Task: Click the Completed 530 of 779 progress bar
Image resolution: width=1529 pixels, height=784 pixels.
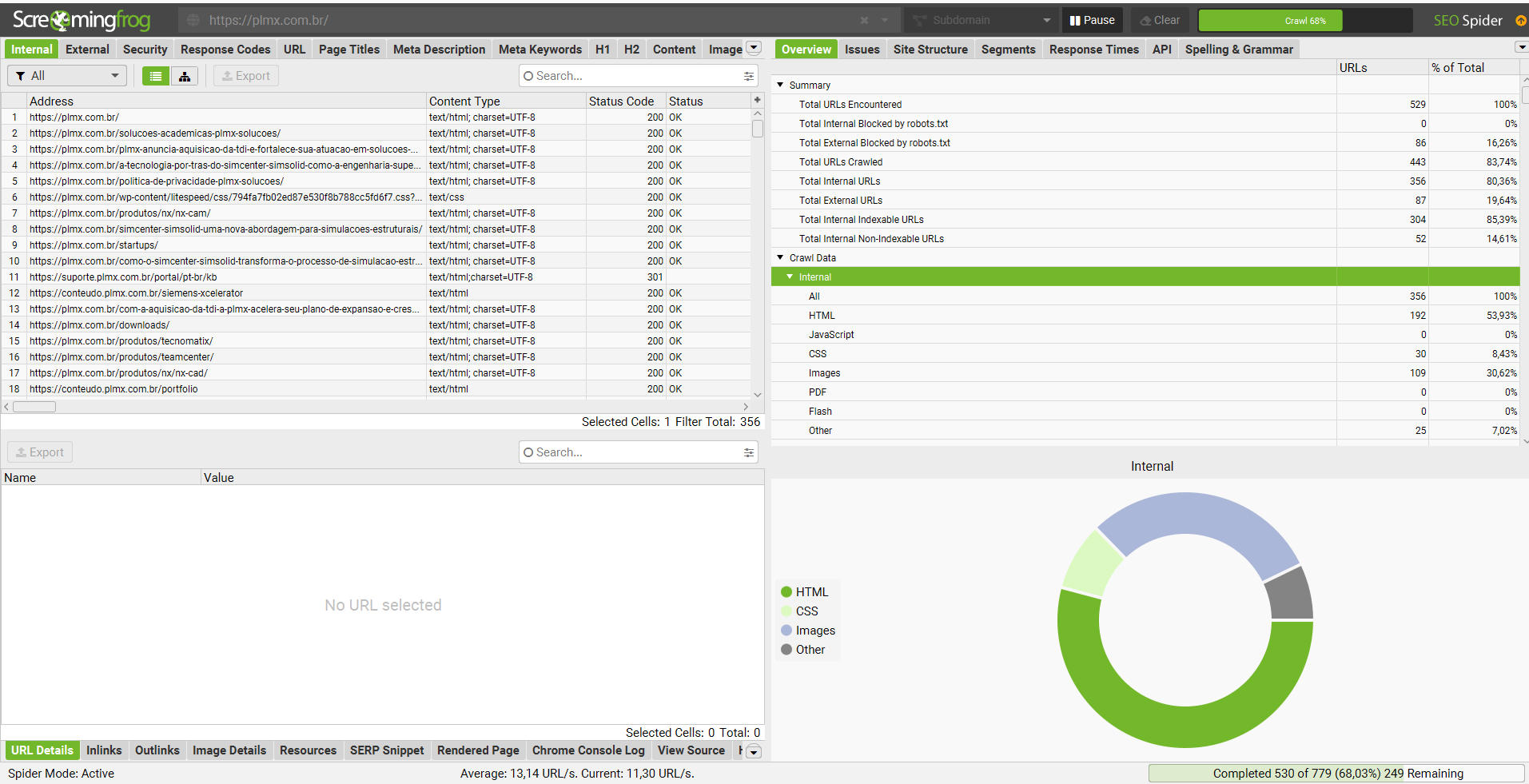Action: (1336, 774)
